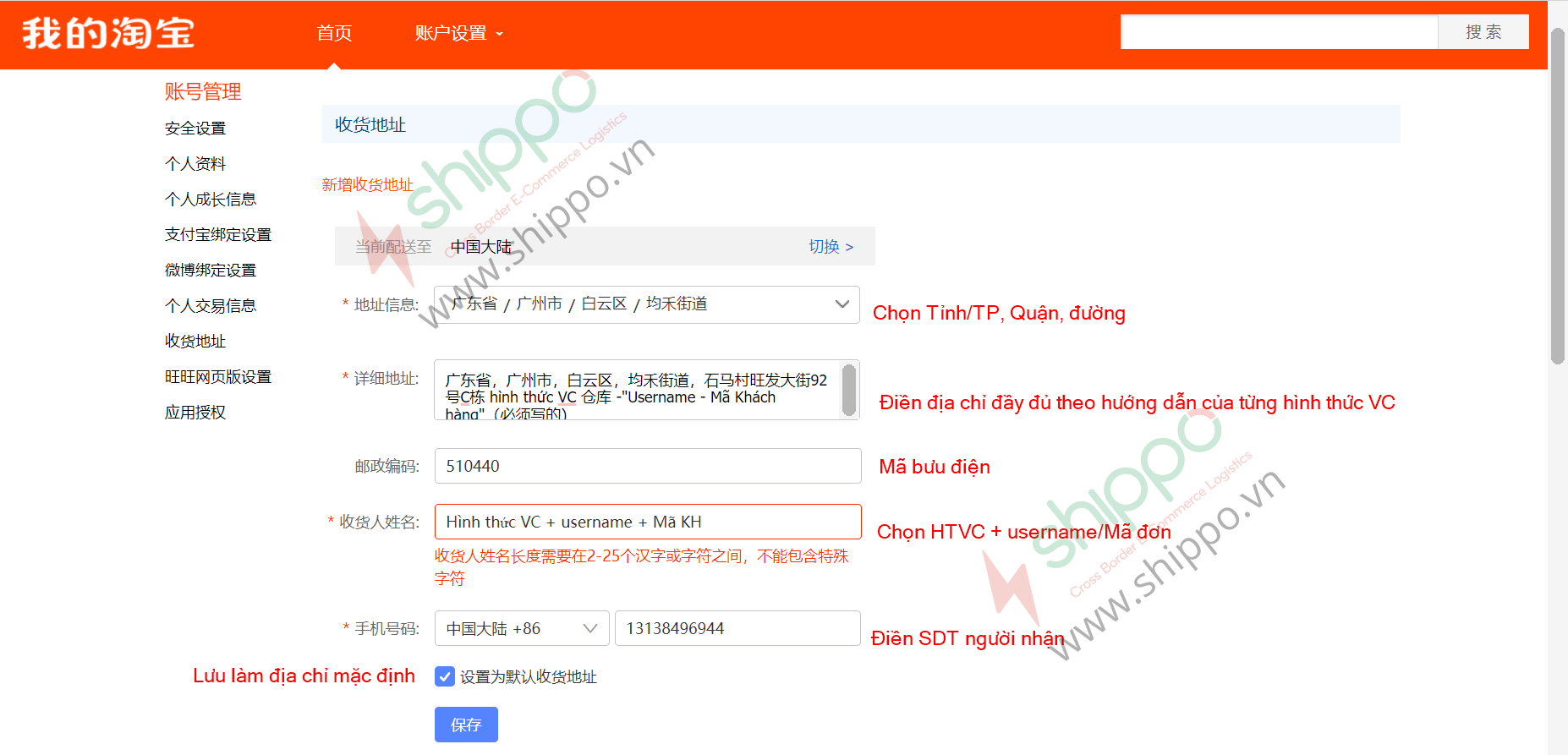1568x755 pixels.
Task: Click the 新增收货地址 heading text
Action: pos(367,184)
